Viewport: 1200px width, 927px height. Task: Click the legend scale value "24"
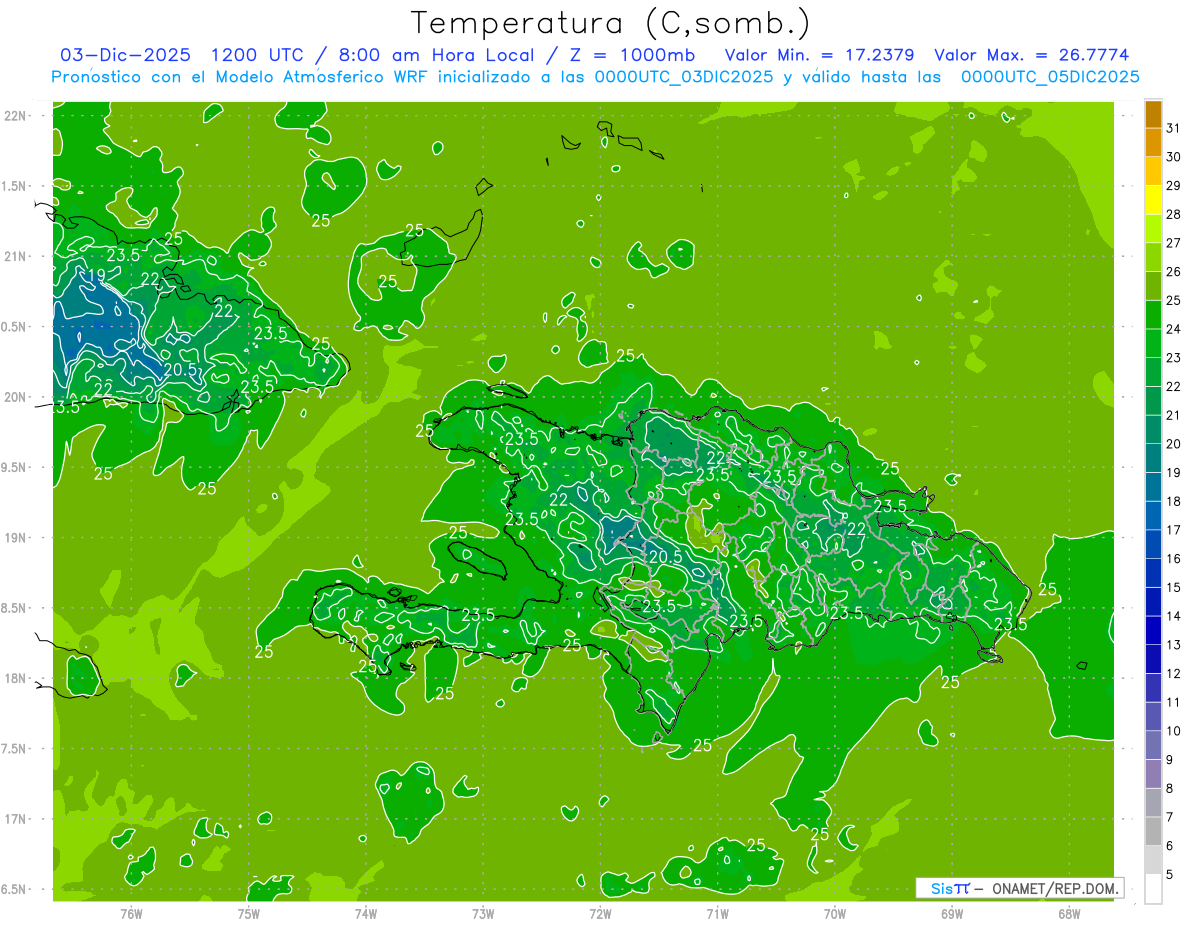(1174, 329)
